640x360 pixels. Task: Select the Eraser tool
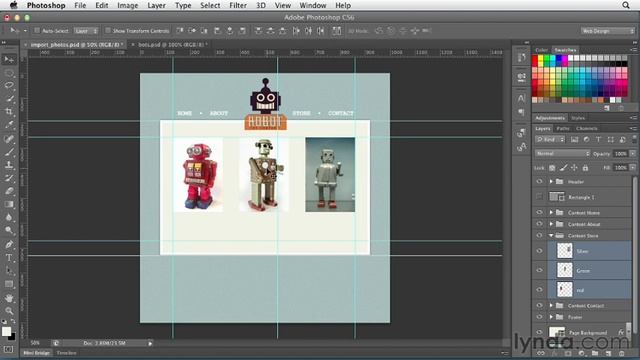[x=9, y=191]
